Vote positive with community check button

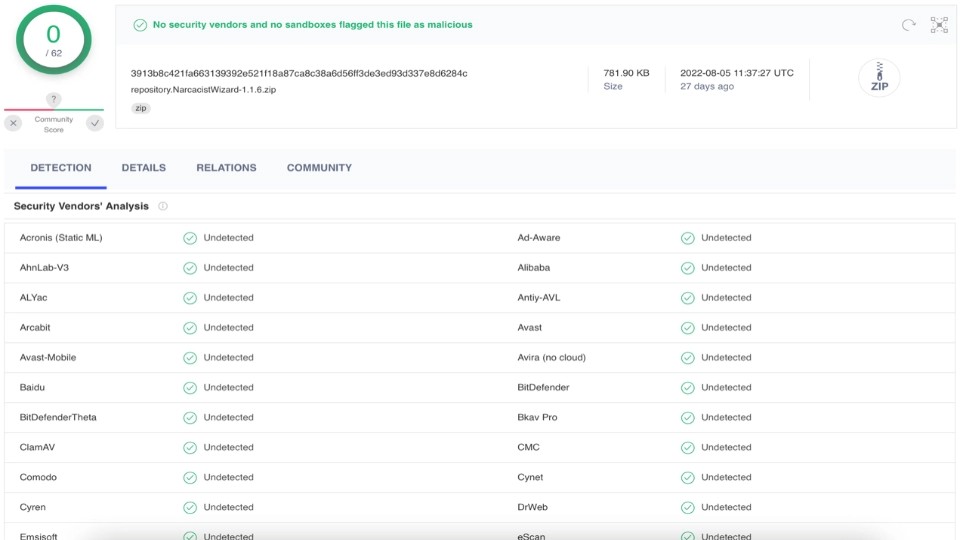(x=95, y=123)
